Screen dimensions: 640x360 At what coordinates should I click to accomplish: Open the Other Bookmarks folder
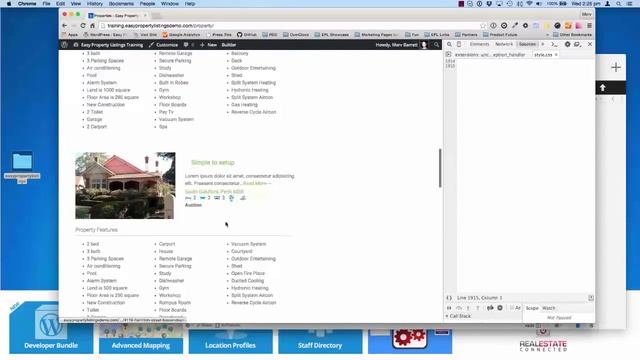pyautogui.click(x=572, y=35)
